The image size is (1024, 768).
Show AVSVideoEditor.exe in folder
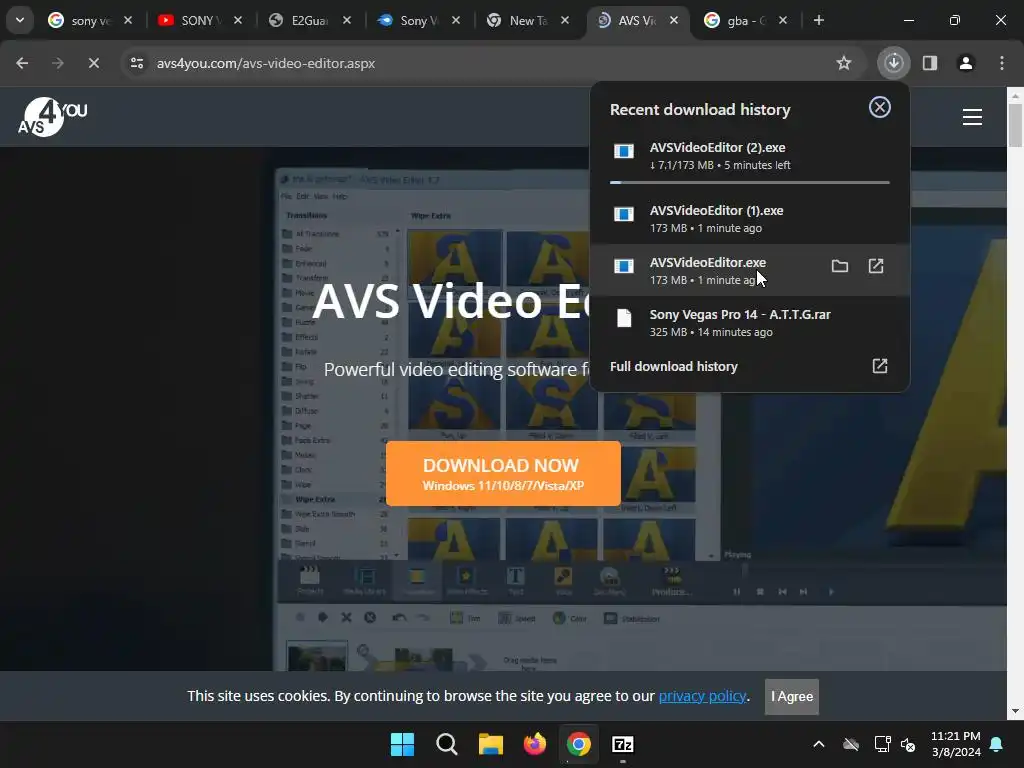click(839, 266)
